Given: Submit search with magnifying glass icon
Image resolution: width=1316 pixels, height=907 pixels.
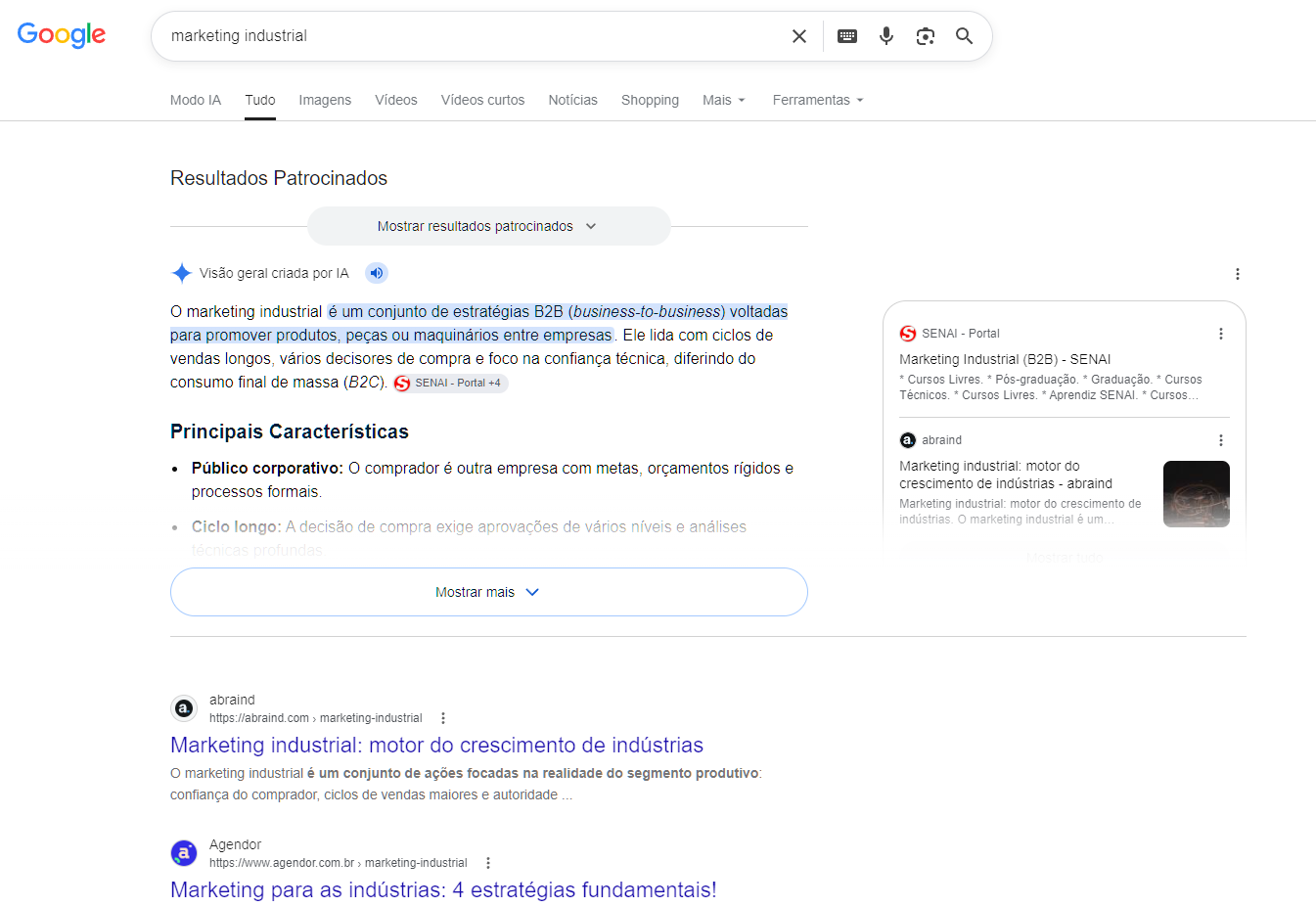Looking at the screenshot, I should pos(965,36).
